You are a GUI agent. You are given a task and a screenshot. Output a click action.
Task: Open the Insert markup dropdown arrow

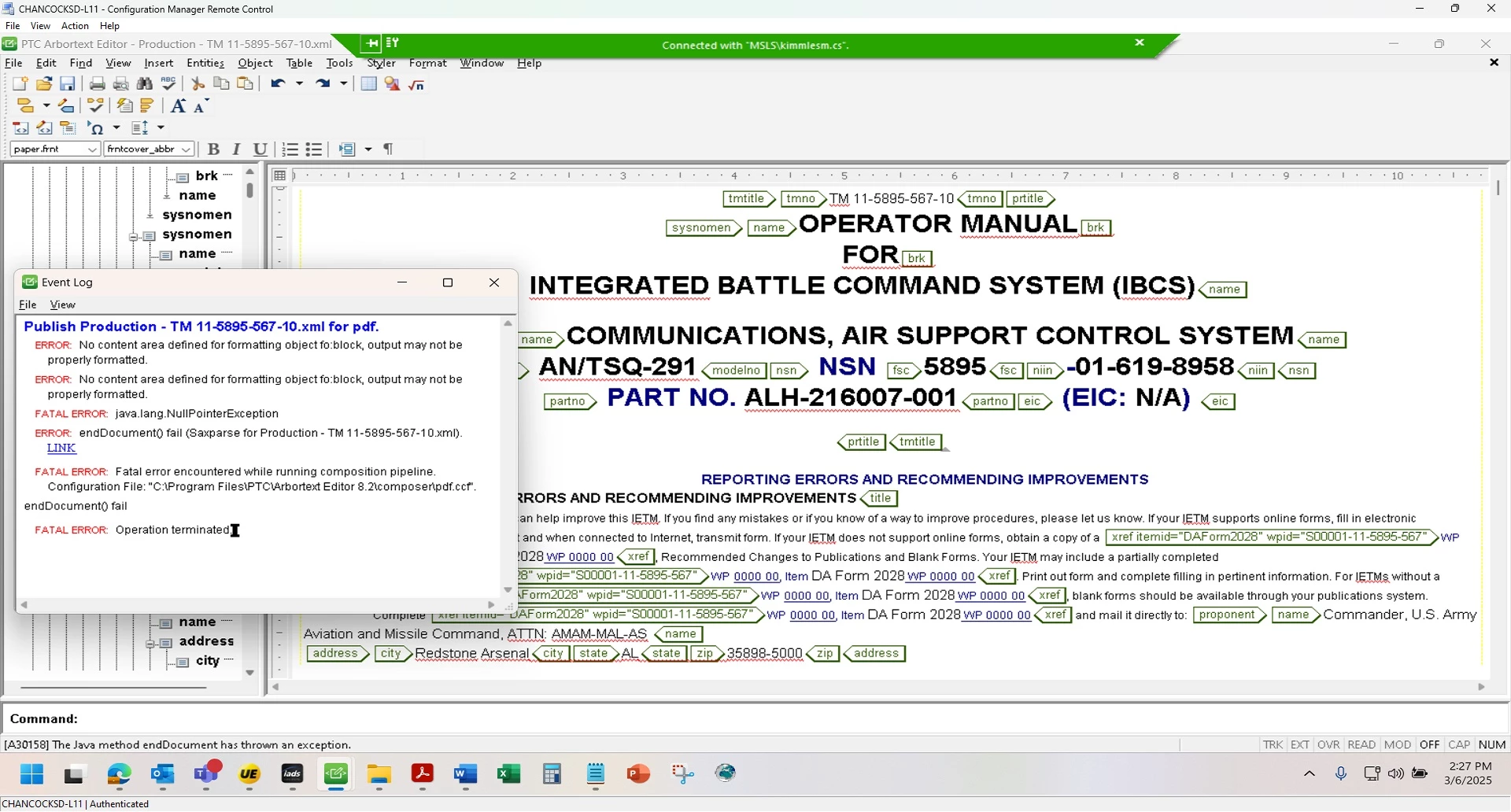pyautogui.click(x=46, y=106)
